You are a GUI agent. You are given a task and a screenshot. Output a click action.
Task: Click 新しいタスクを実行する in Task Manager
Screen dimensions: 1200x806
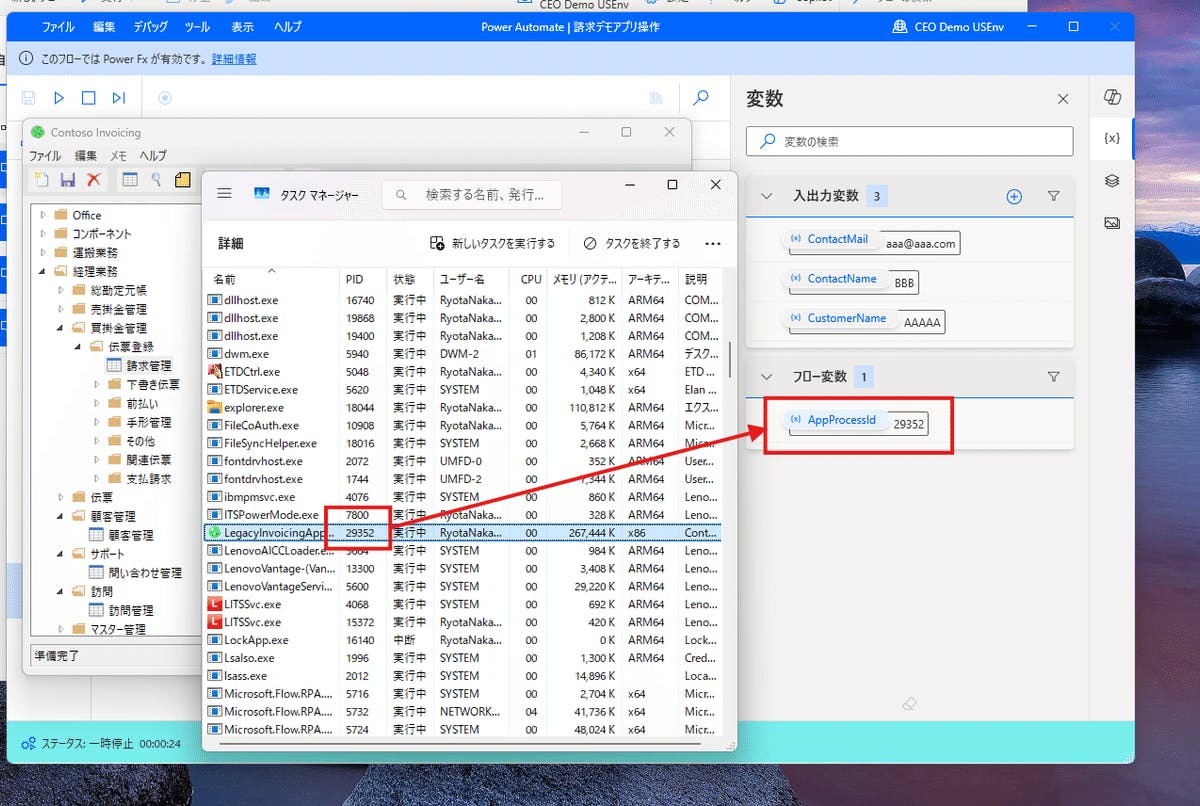click(492, 243)
